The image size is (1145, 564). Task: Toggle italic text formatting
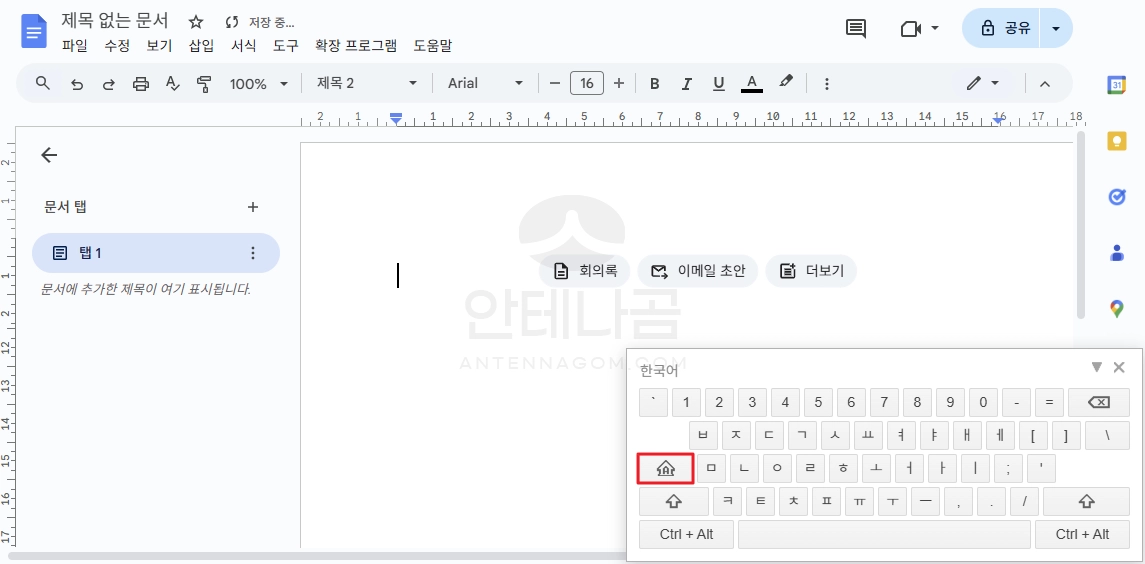coord(686,84)
